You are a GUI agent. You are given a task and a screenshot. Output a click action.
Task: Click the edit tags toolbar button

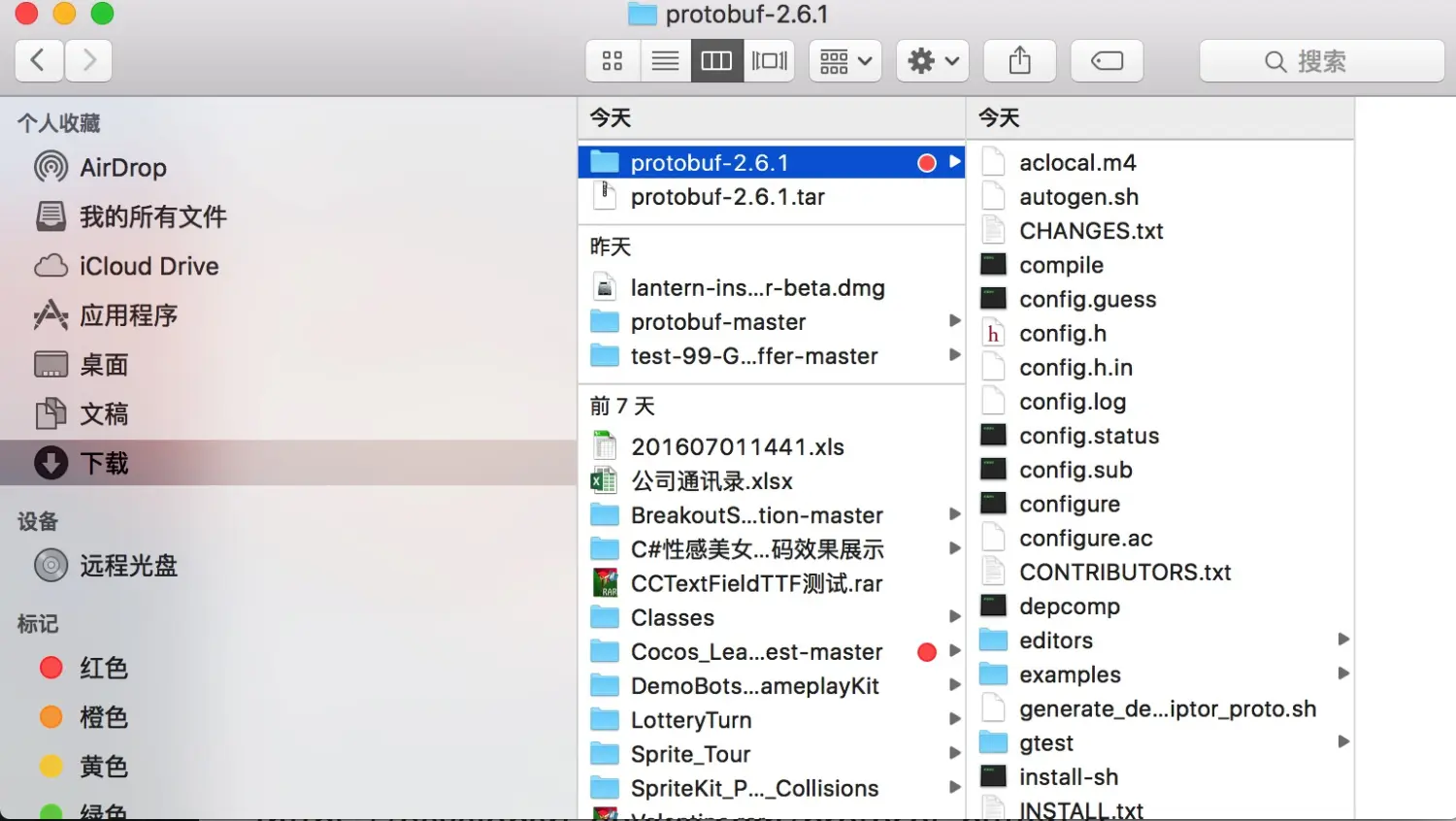coord(1107,61)
